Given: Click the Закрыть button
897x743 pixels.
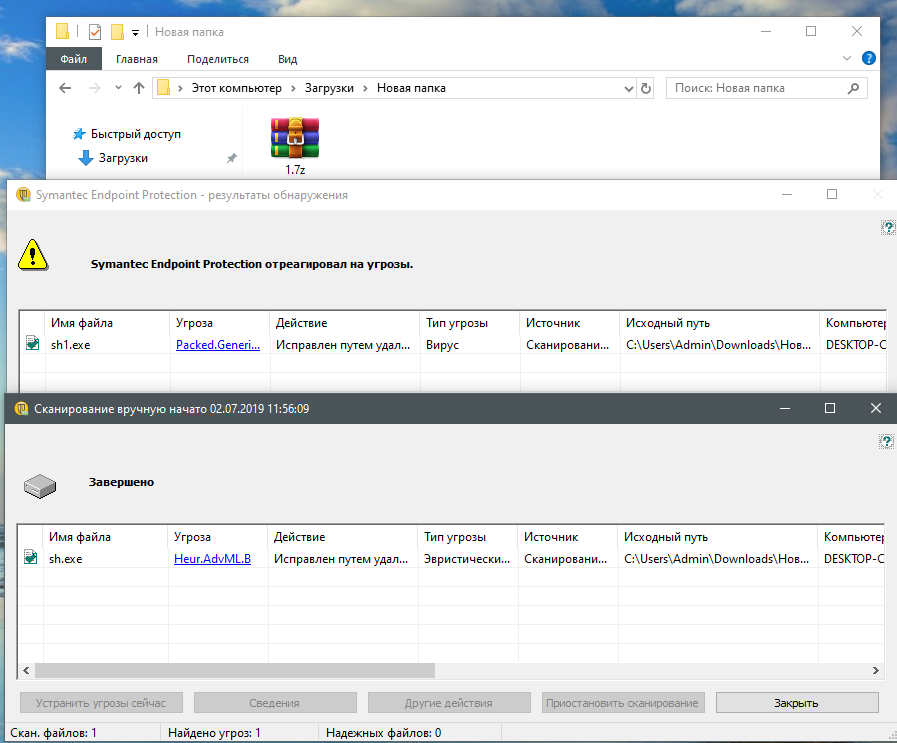Looking at the screenshot, I should (797, 703).
